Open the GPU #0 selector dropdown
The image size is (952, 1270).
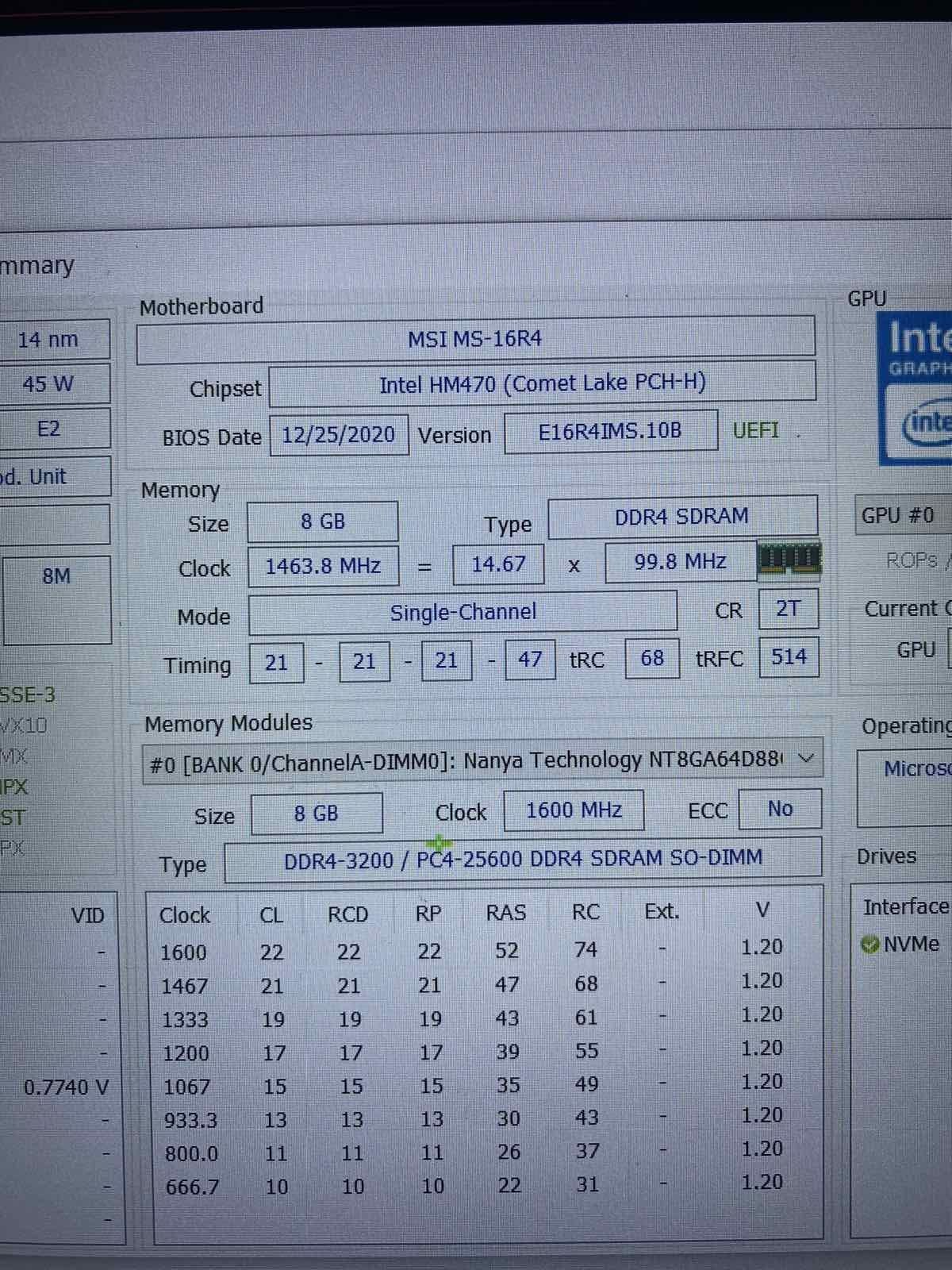[903, 515]
